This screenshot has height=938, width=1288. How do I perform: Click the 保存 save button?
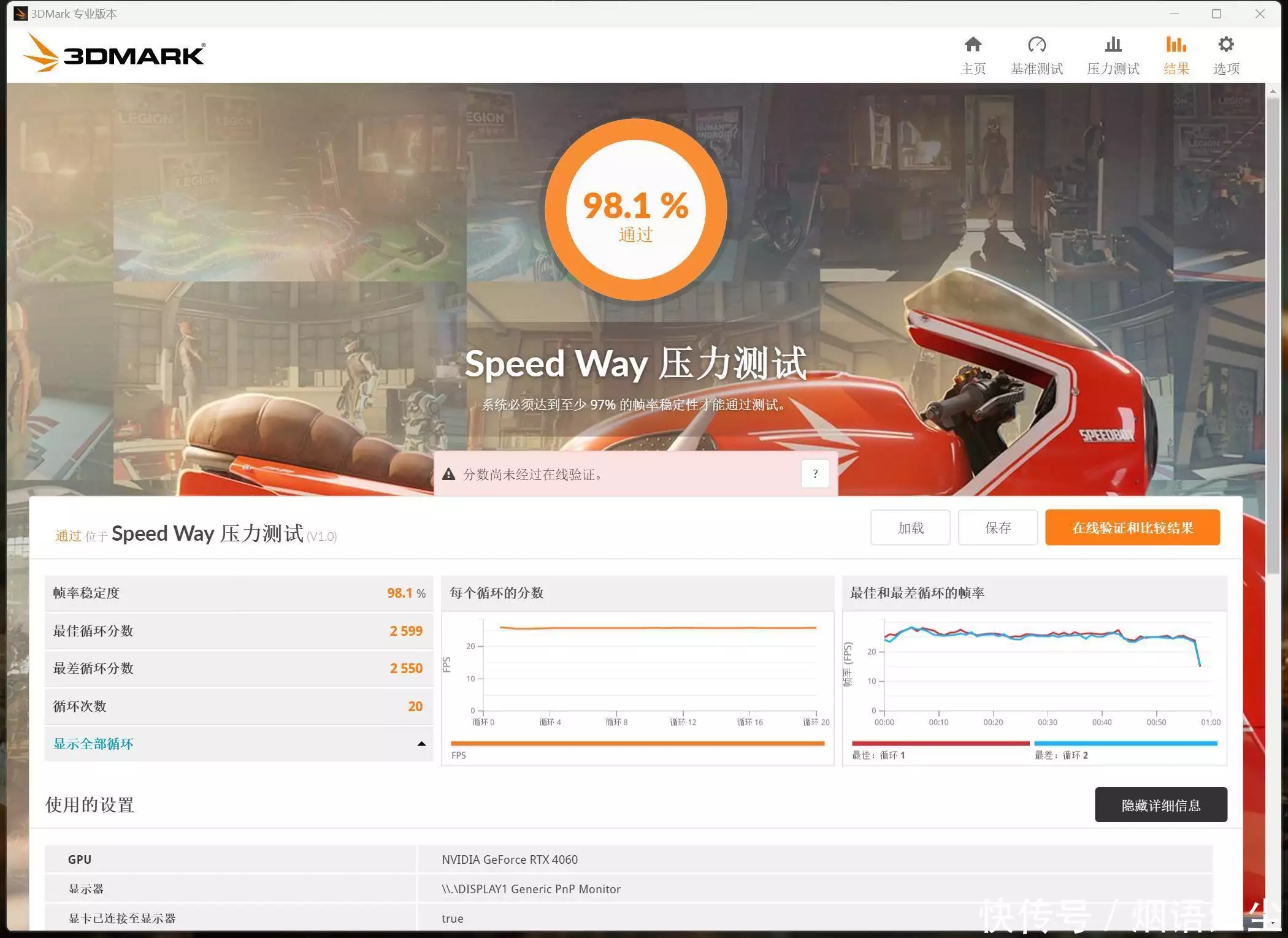click(x=998, y=528)
